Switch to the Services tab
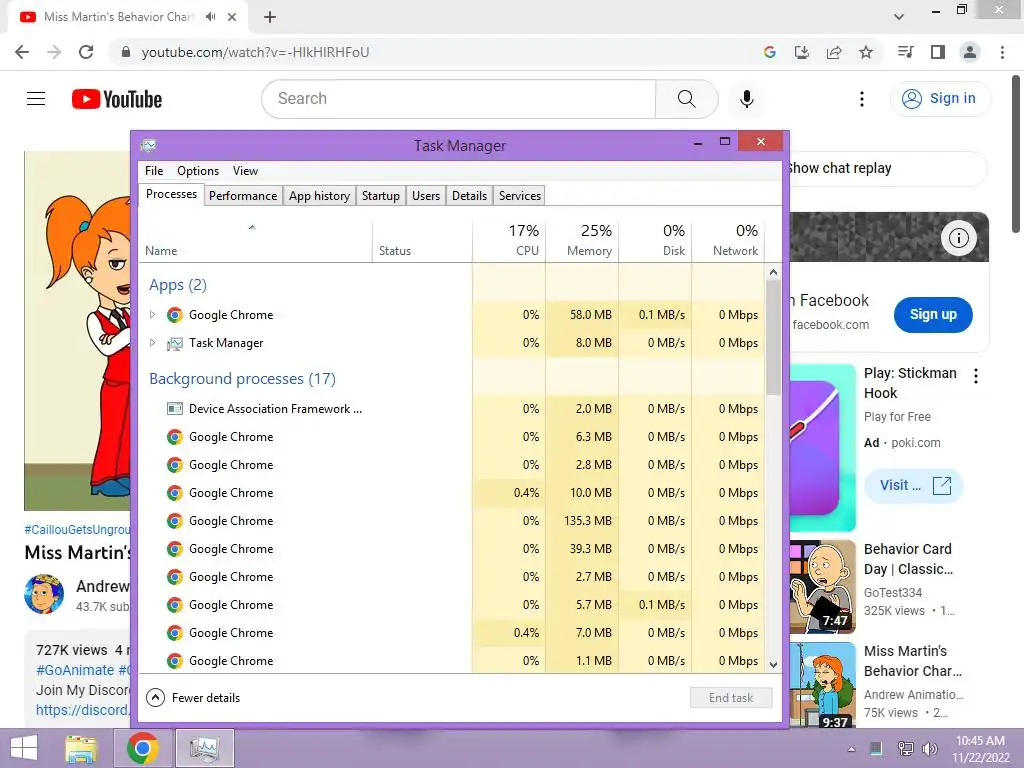1024x768 pixels. pos(520,196)
